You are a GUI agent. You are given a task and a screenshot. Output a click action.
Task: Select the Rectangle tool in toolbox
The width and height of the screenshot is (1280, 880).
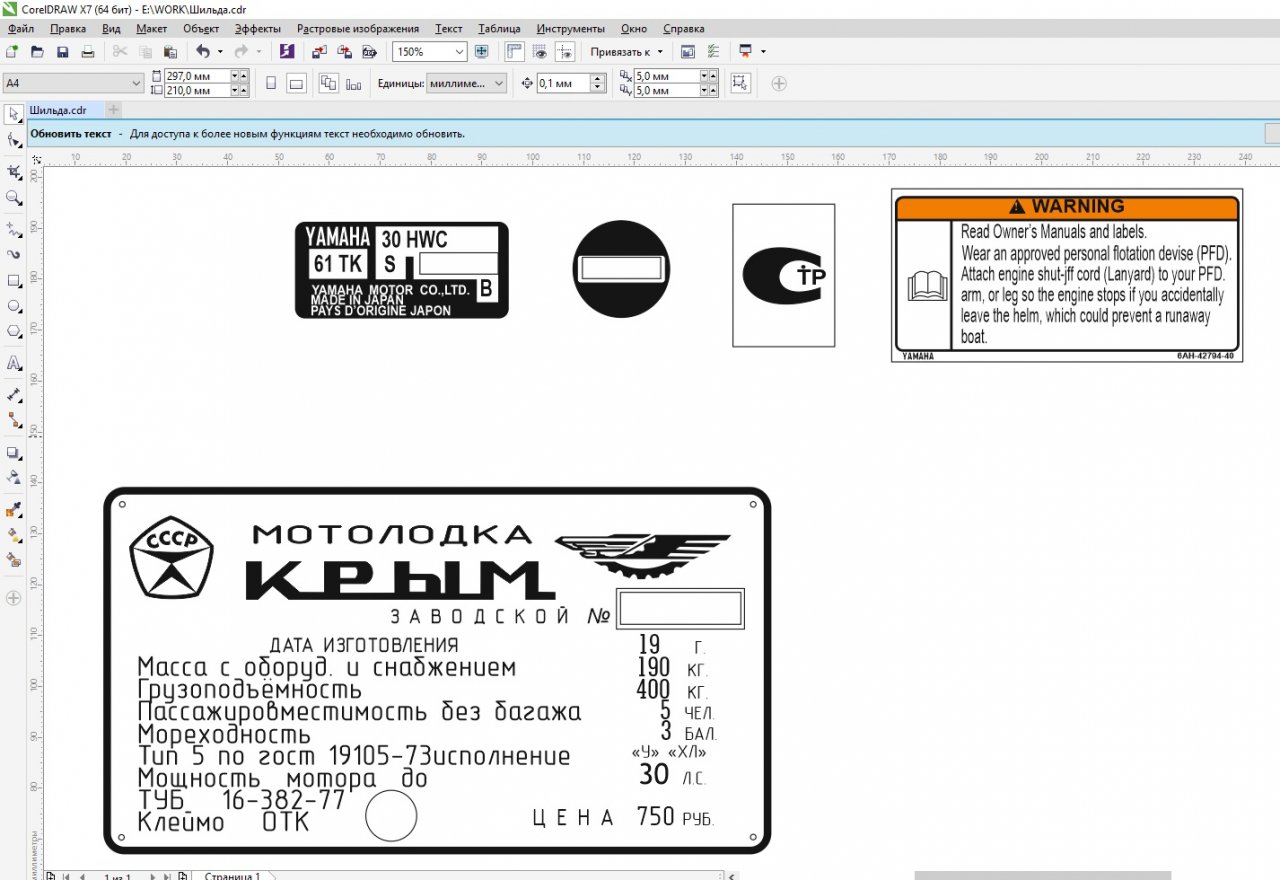tap(14, 281)
